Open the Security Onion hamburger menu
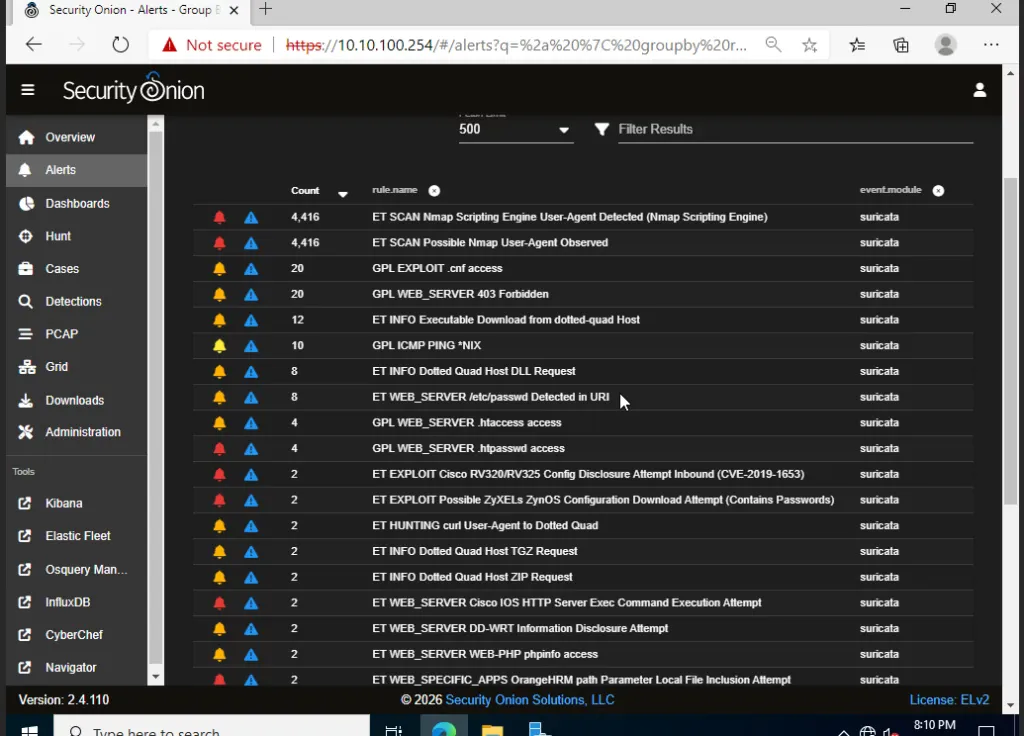The height and width of the screenshot is (736, 1024). [x=27, y=89]
